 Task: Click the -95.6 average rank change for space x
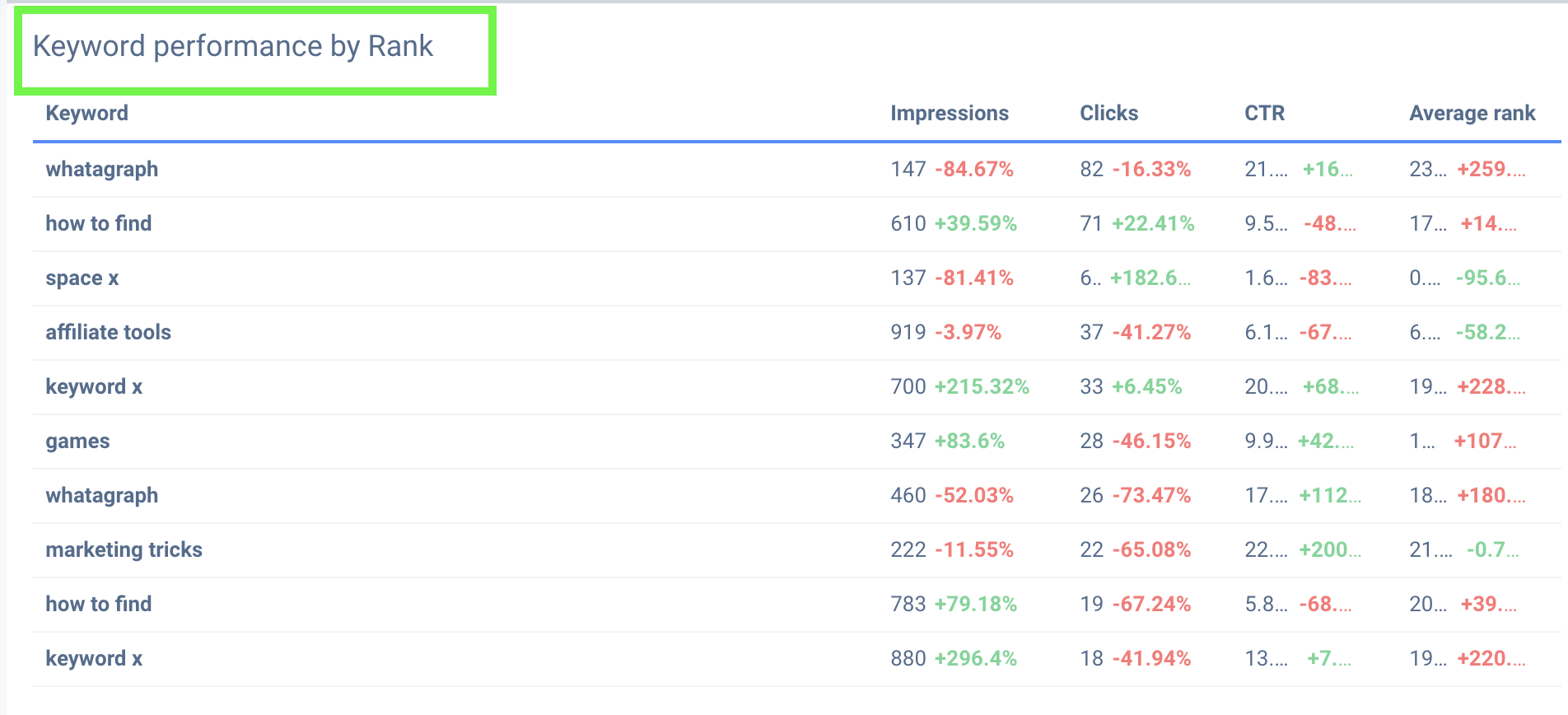click(1488, 278)
